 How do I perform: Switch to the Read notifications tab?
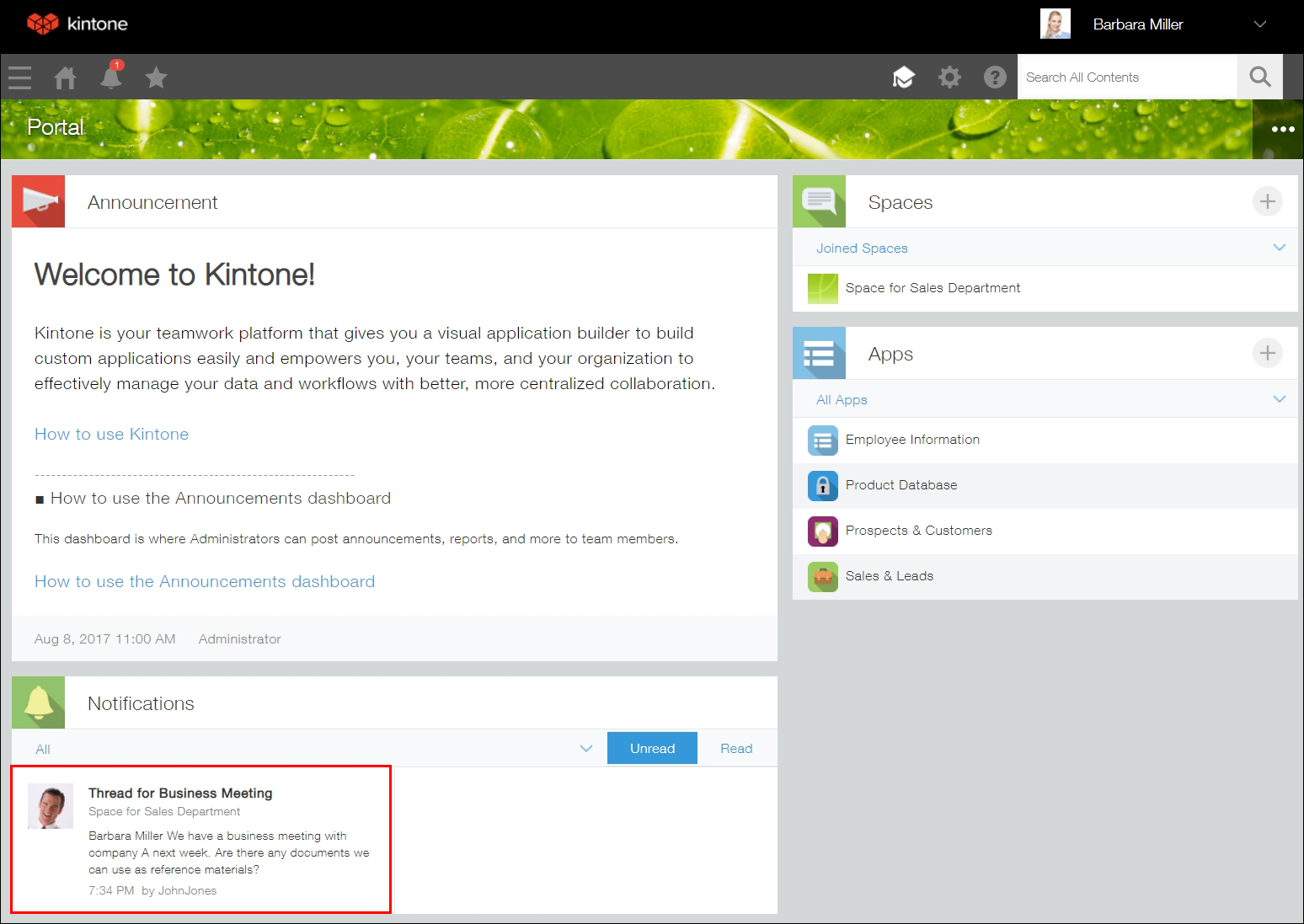click(x=736, y=748)
